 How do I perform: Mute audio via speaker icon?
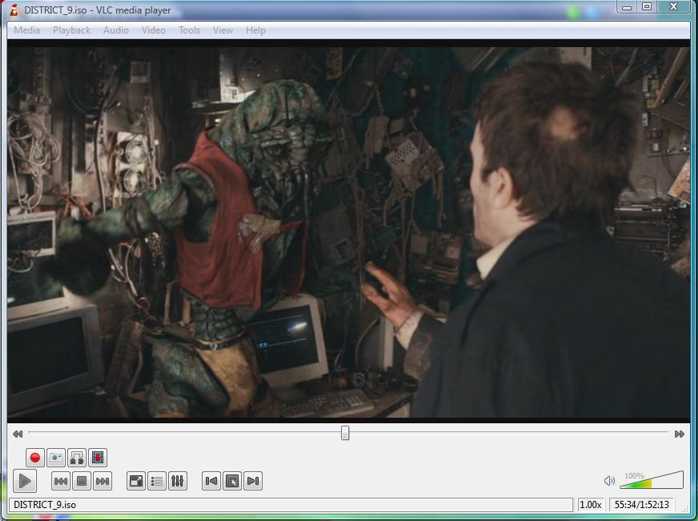coord(609,481)
